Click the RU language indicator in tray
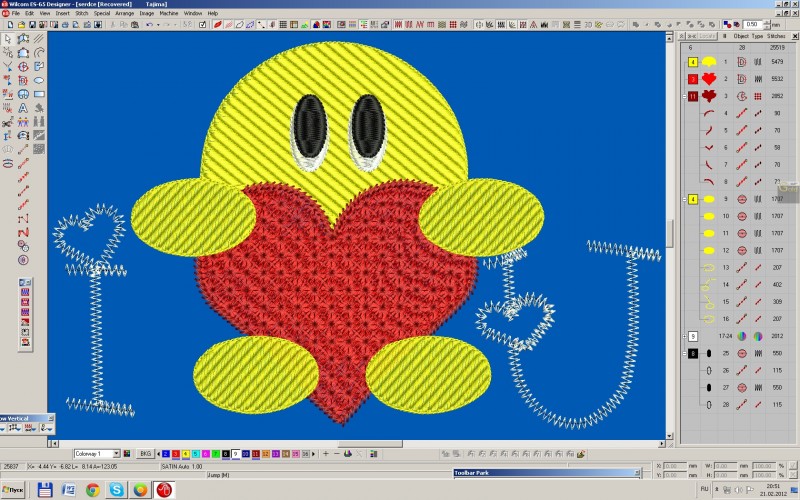Image resolution: width=800 pixels, height=500 pixels. click(x=705, y=489)
